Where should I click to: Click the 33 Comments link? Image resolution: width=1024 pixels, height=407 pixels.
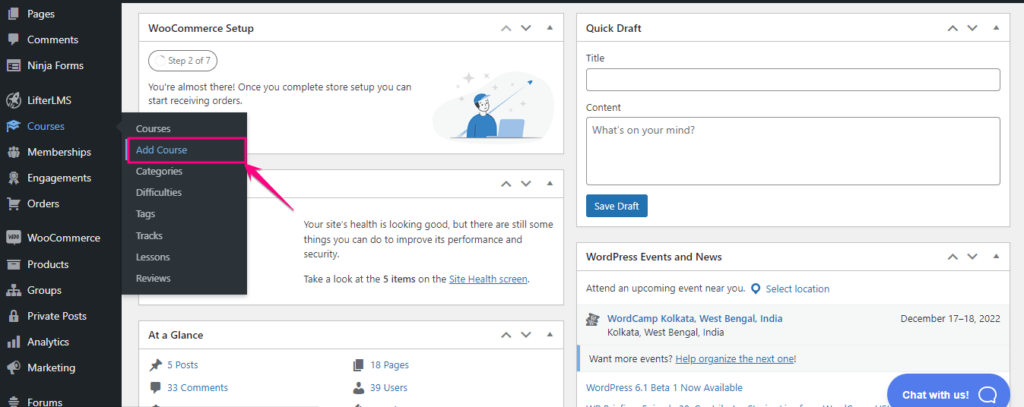[x=197, y=387]
